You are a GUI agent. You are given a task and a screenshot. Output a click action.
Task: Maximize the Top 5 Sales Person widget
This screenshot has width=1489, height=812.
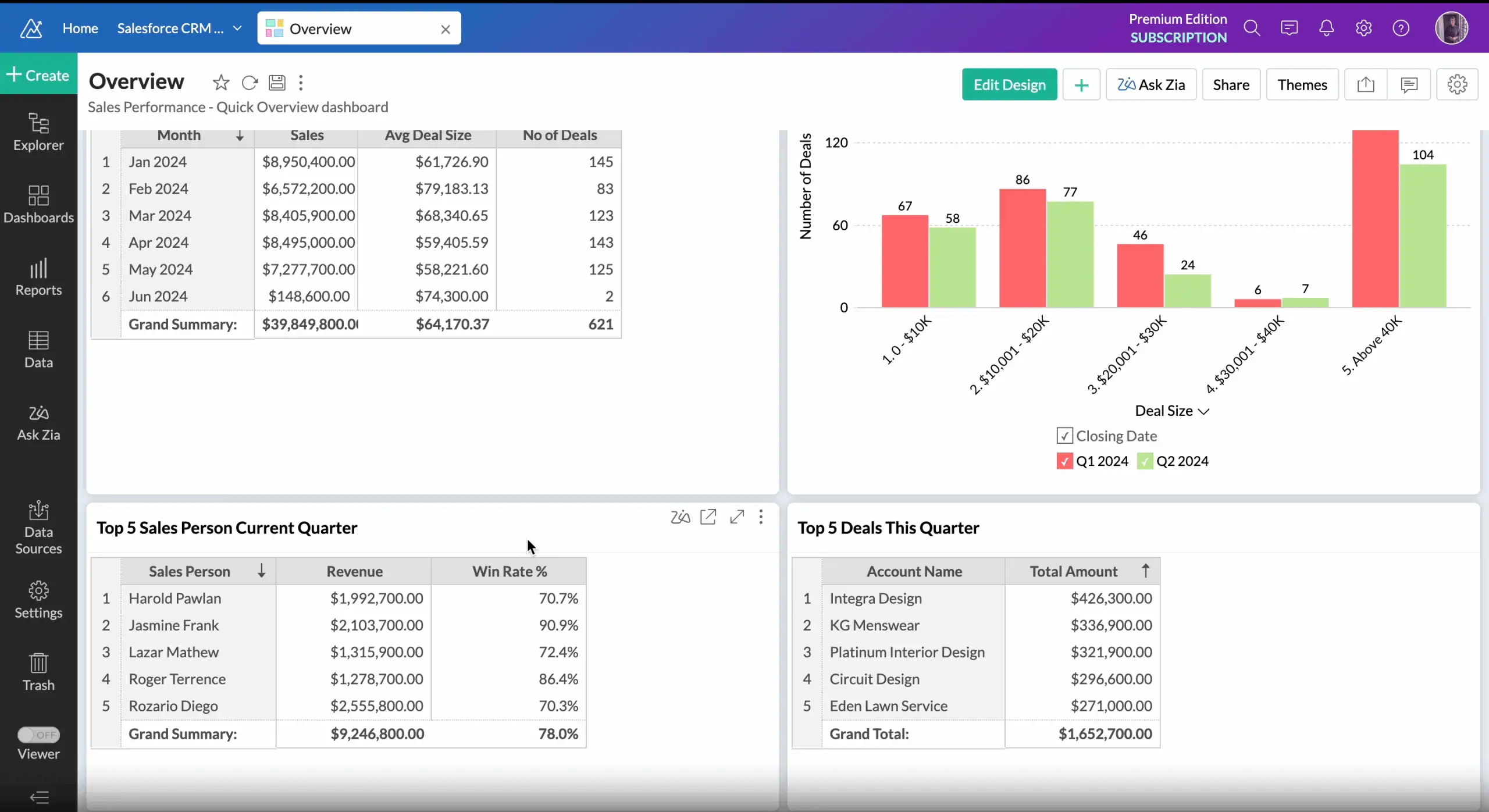737,517
